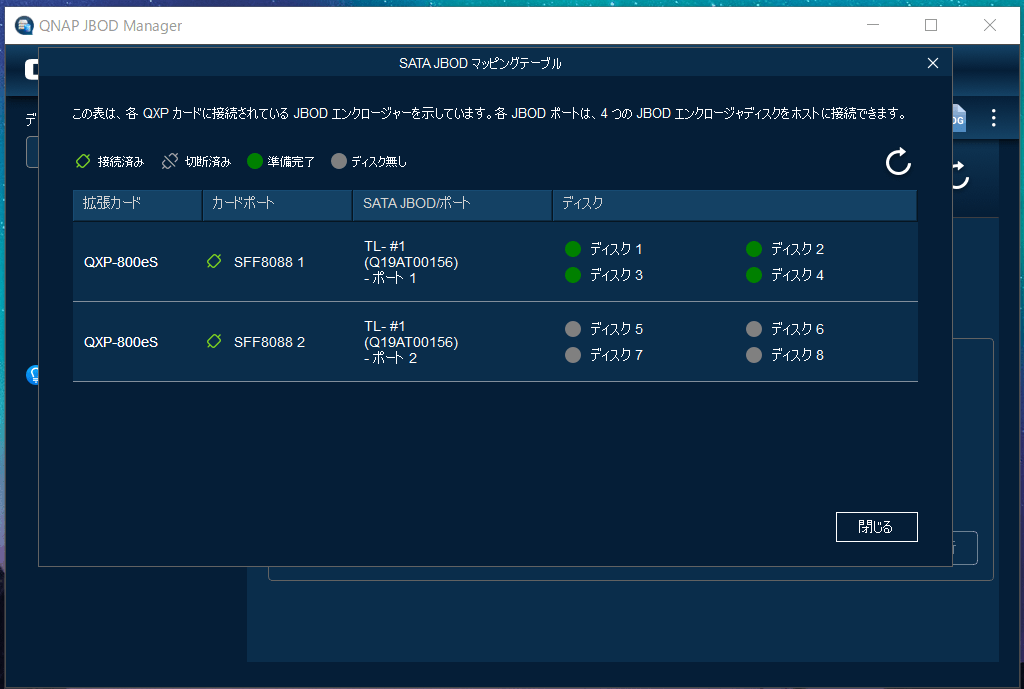Click the ディスク 5 label
This screenshot has height=689, width=1024.
(616, 328)
